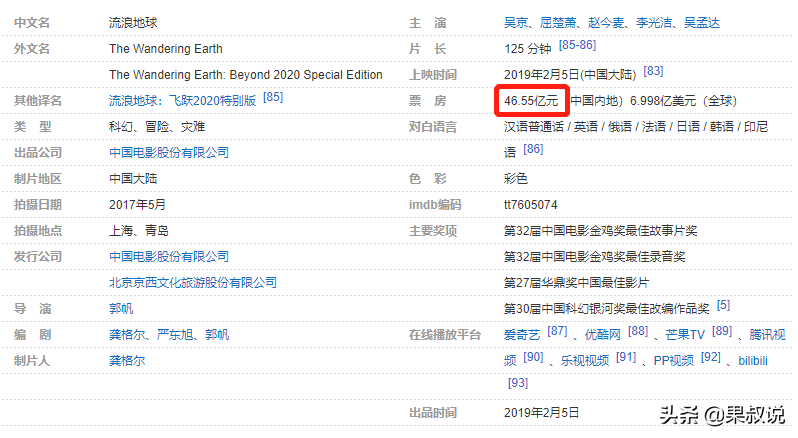Click the [89] citation after 芒果TV

coord(722,331)
